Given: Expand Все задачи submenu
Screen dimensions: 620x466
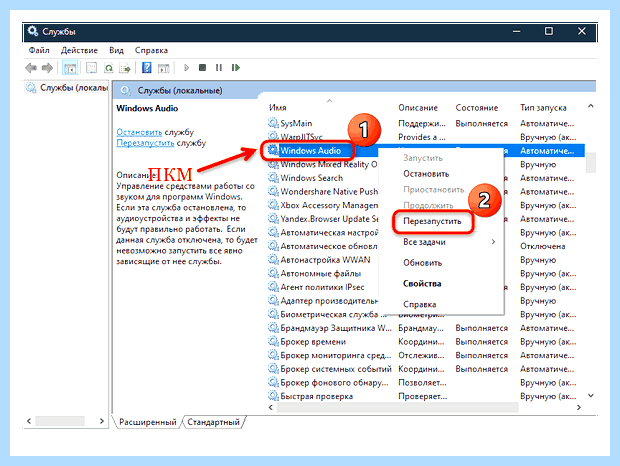Looking at the screenshot, I should pyautogui.click(x=441, y=242).
